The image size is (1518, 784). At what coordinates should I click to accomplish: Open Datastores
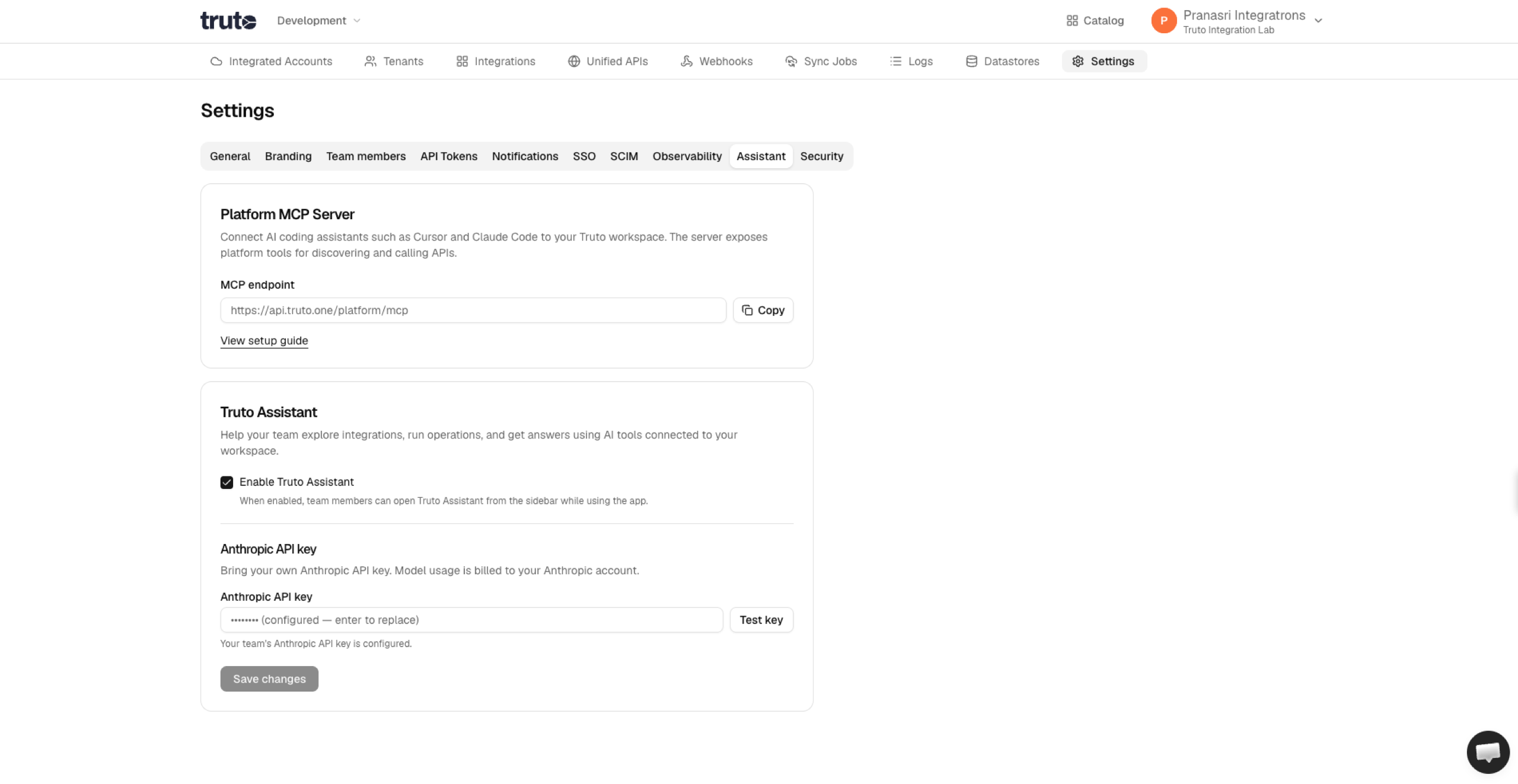[1002, 62]
